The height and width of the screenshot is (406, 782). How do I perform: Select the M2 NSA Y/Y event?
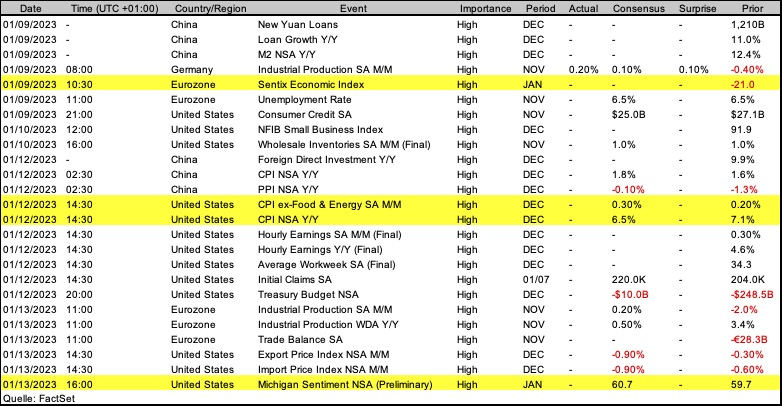287,54
